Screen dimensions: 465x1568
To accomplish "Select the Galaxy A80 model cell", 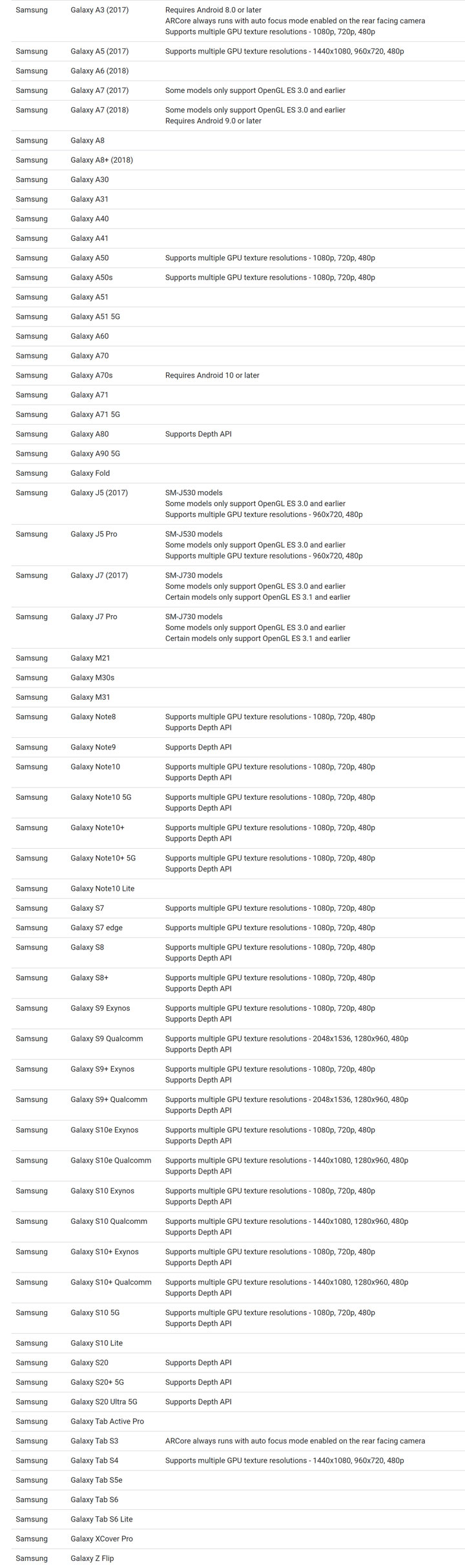I will click(90, 434).
